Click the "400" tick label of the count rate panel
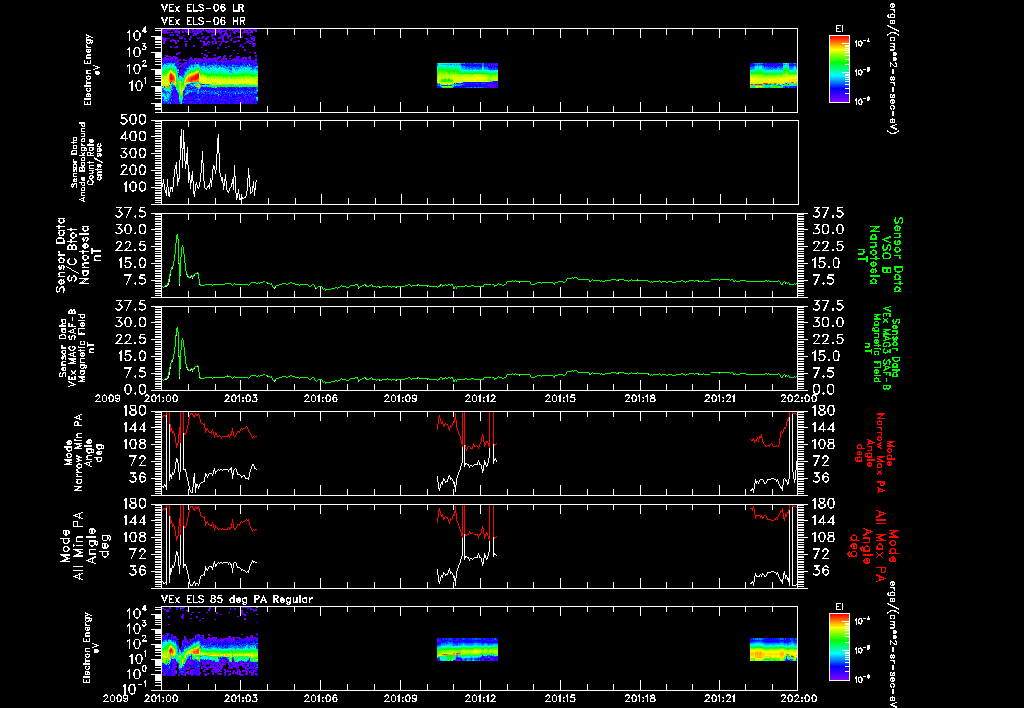The image size is (1024, 708). pyautogui.click(x=133, y=137)
